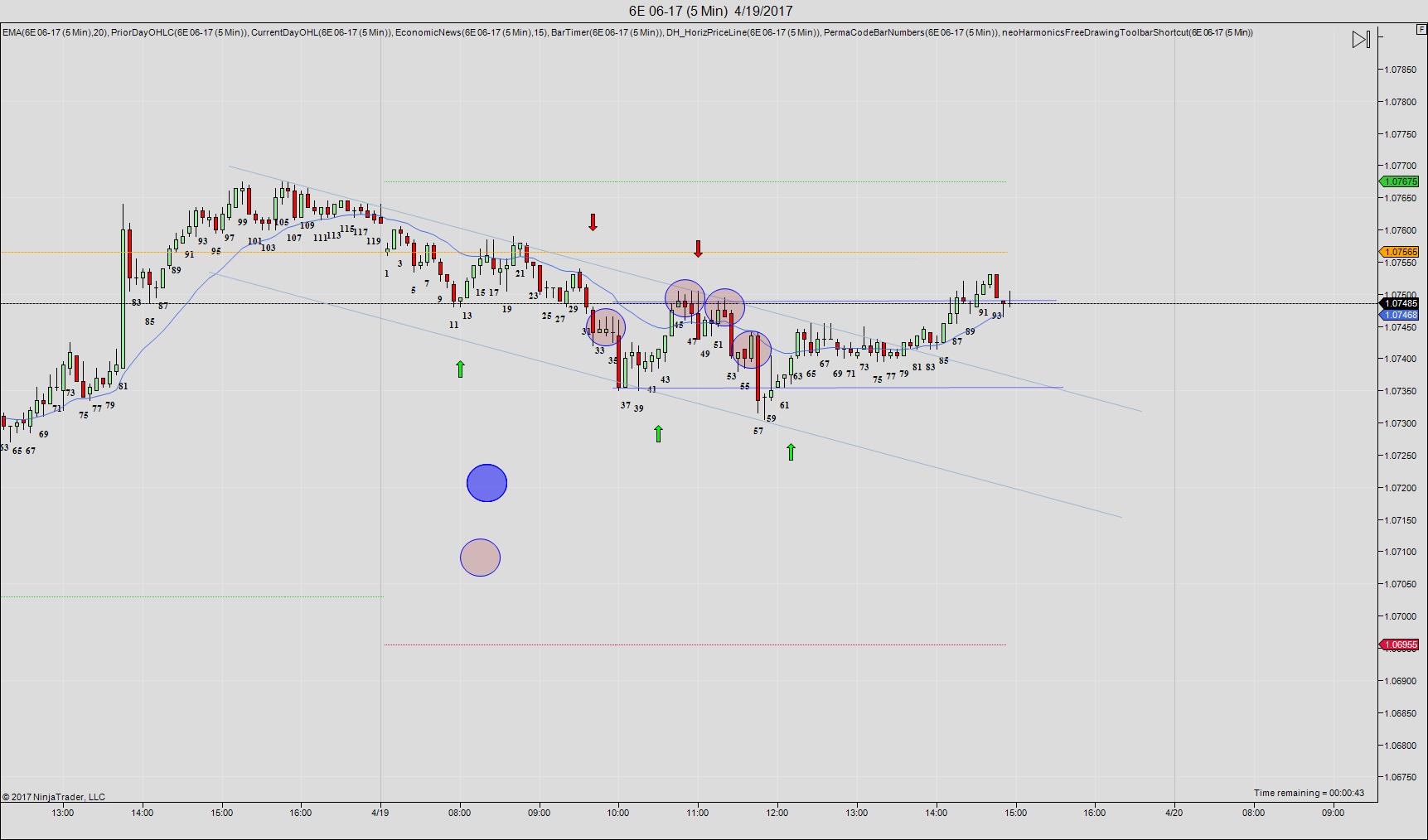Click the PriorDayOHLC indicator label
Screen dimensions: 1428x840
click(x=179, y=32)
